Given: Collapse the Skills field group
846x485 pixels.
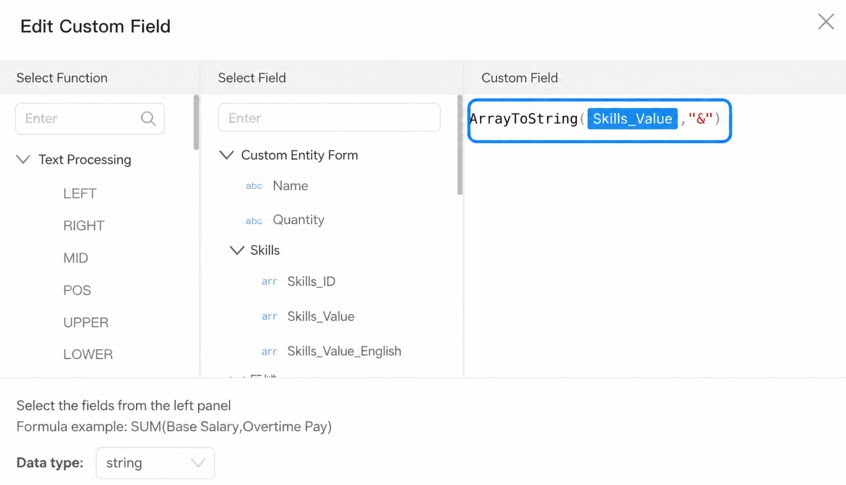Looking at the screenshot, I should pyautogui.click(x=237, y=250).
